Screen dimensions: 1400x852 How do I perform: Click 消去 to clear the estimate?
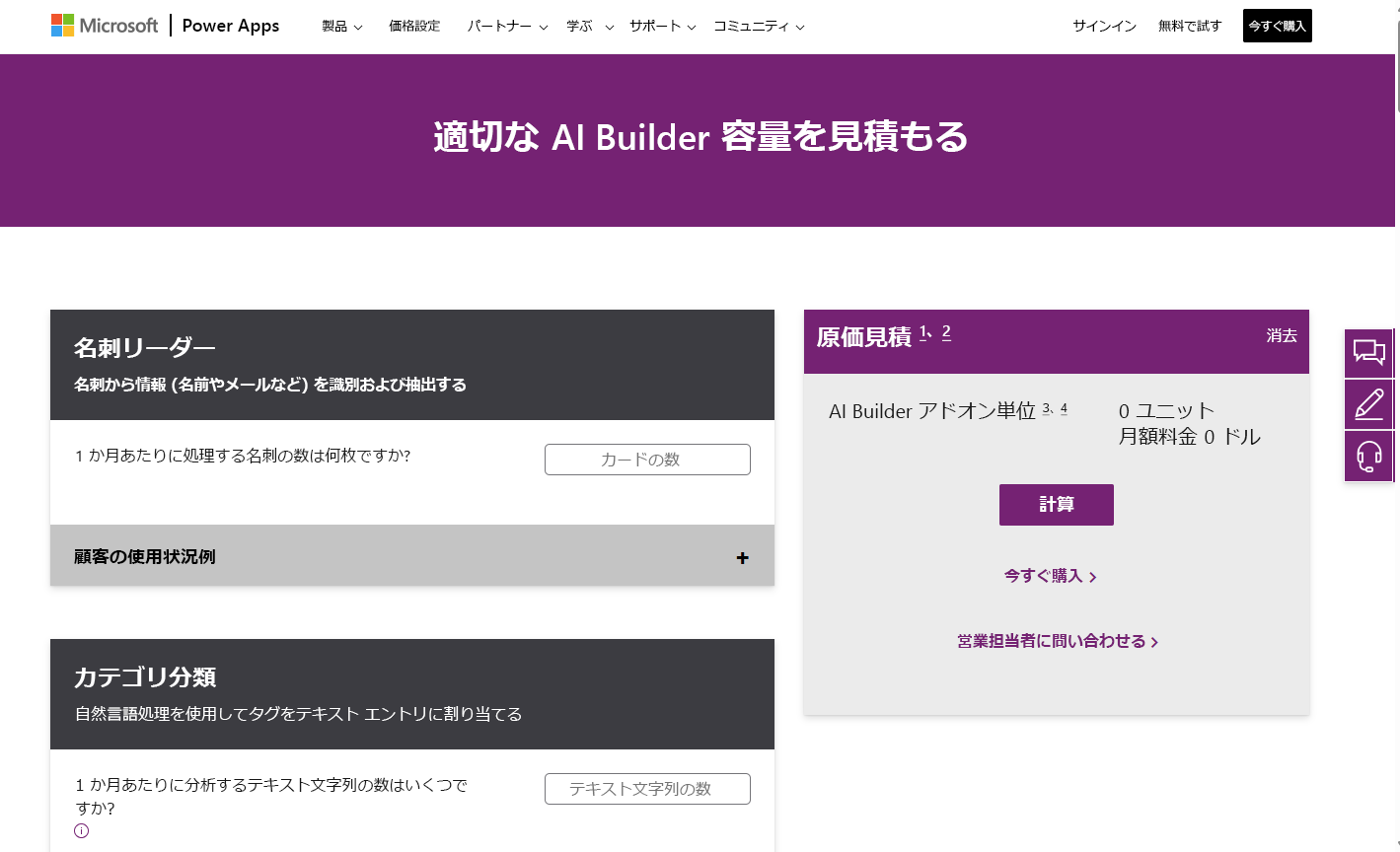(x=1282, y=336)
